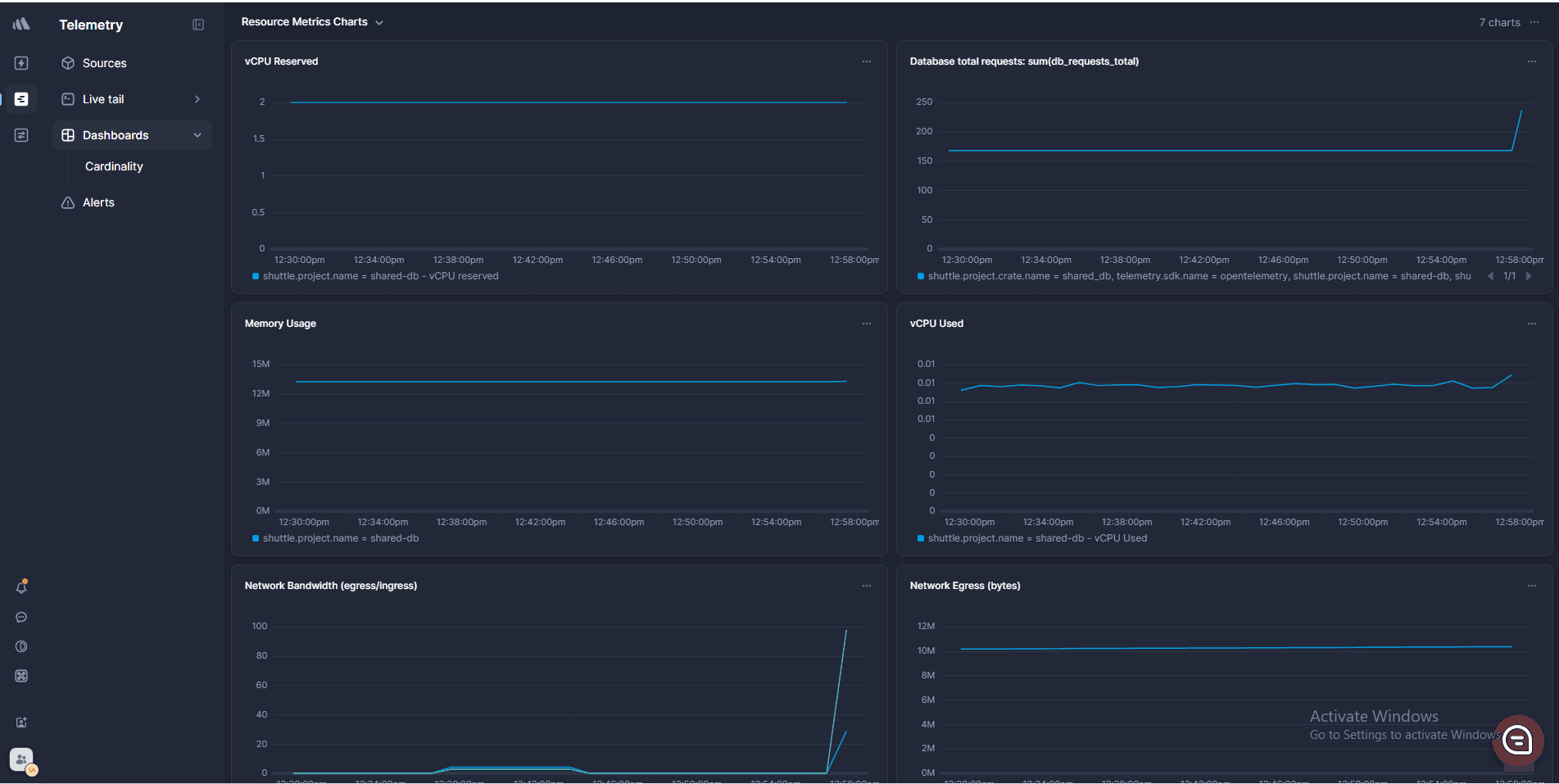Screen dimensions: 1559x784
Task: Go to Sources in the sidebar
Action: click(104, 63)
